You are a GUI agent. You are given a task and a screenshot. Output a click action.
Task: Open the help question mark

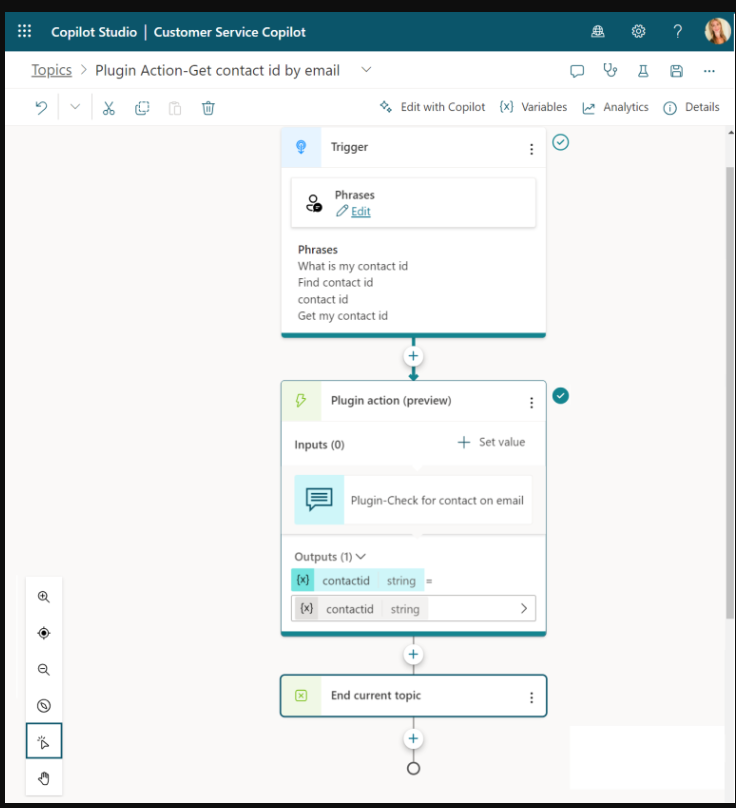678,31
